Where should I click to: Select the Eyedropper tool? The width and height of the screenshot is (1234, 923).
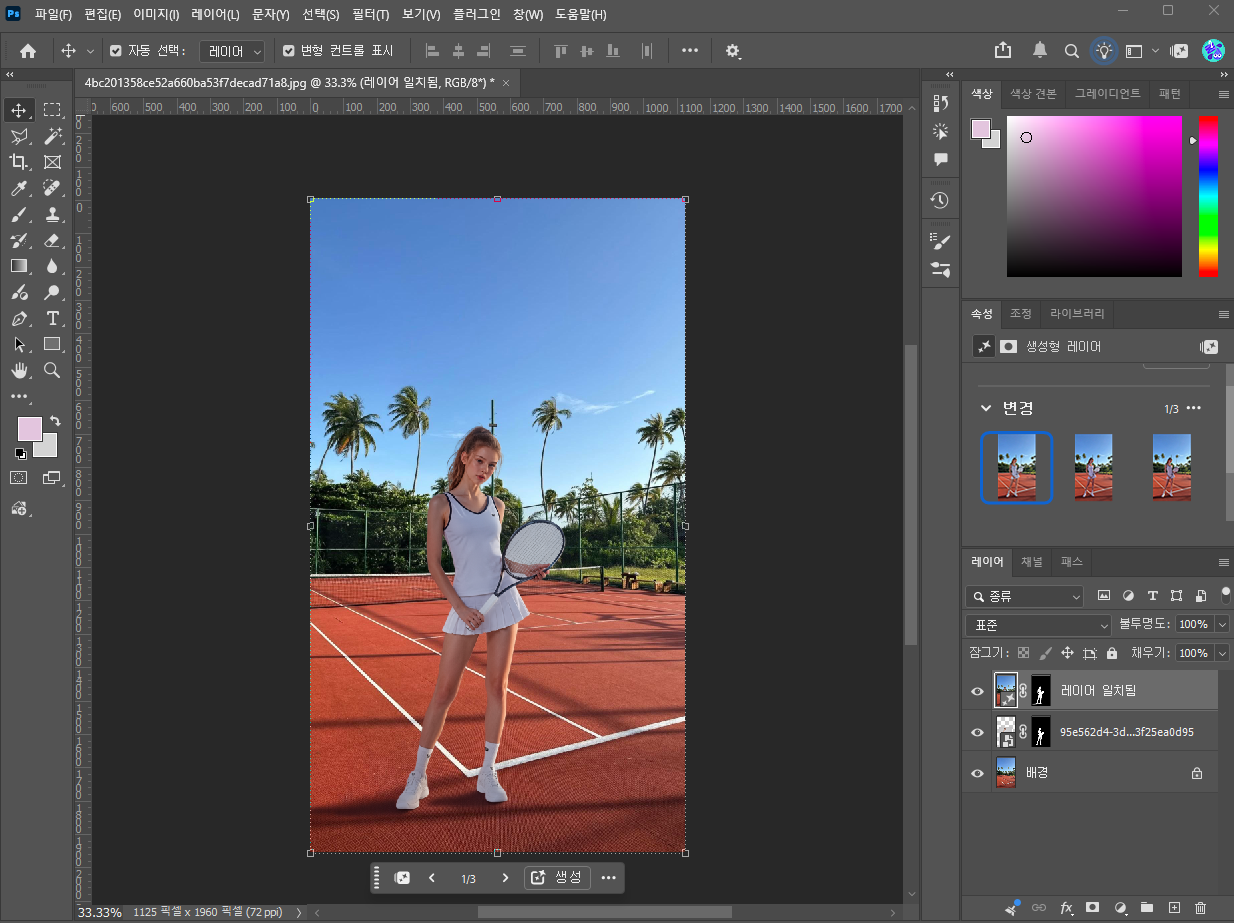[19, 188]
